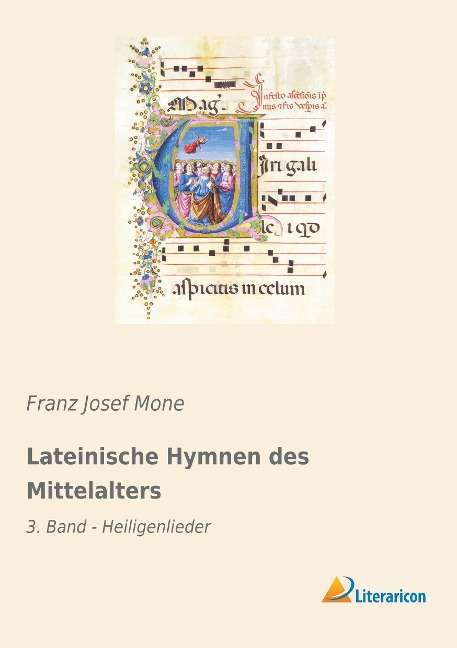
Task: Select the title line Lateinische Hymnen des
Action: (168, 457)
